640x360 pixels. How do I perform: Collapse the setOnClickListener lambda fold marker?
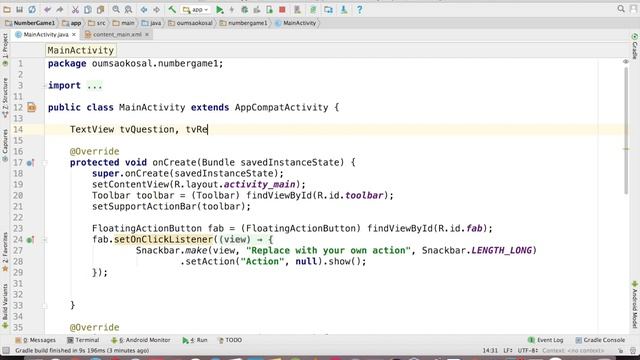point(44,240)
